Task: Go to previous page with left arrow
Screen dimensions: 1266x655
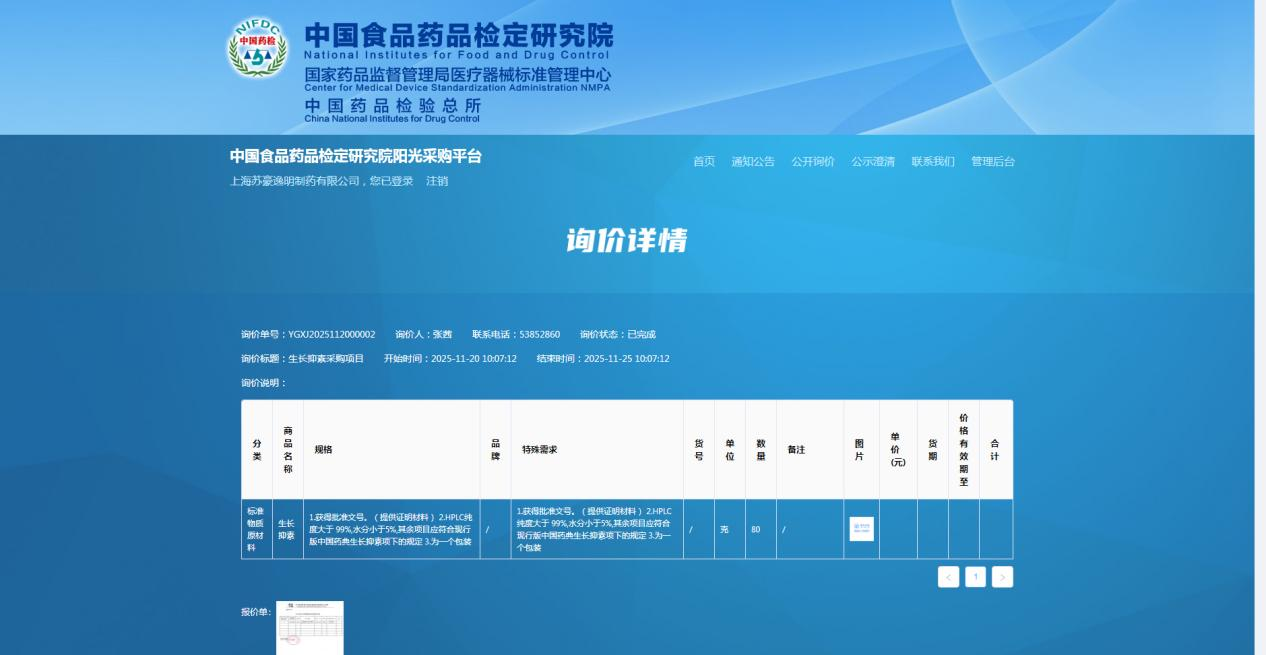Action: point(948,577)
